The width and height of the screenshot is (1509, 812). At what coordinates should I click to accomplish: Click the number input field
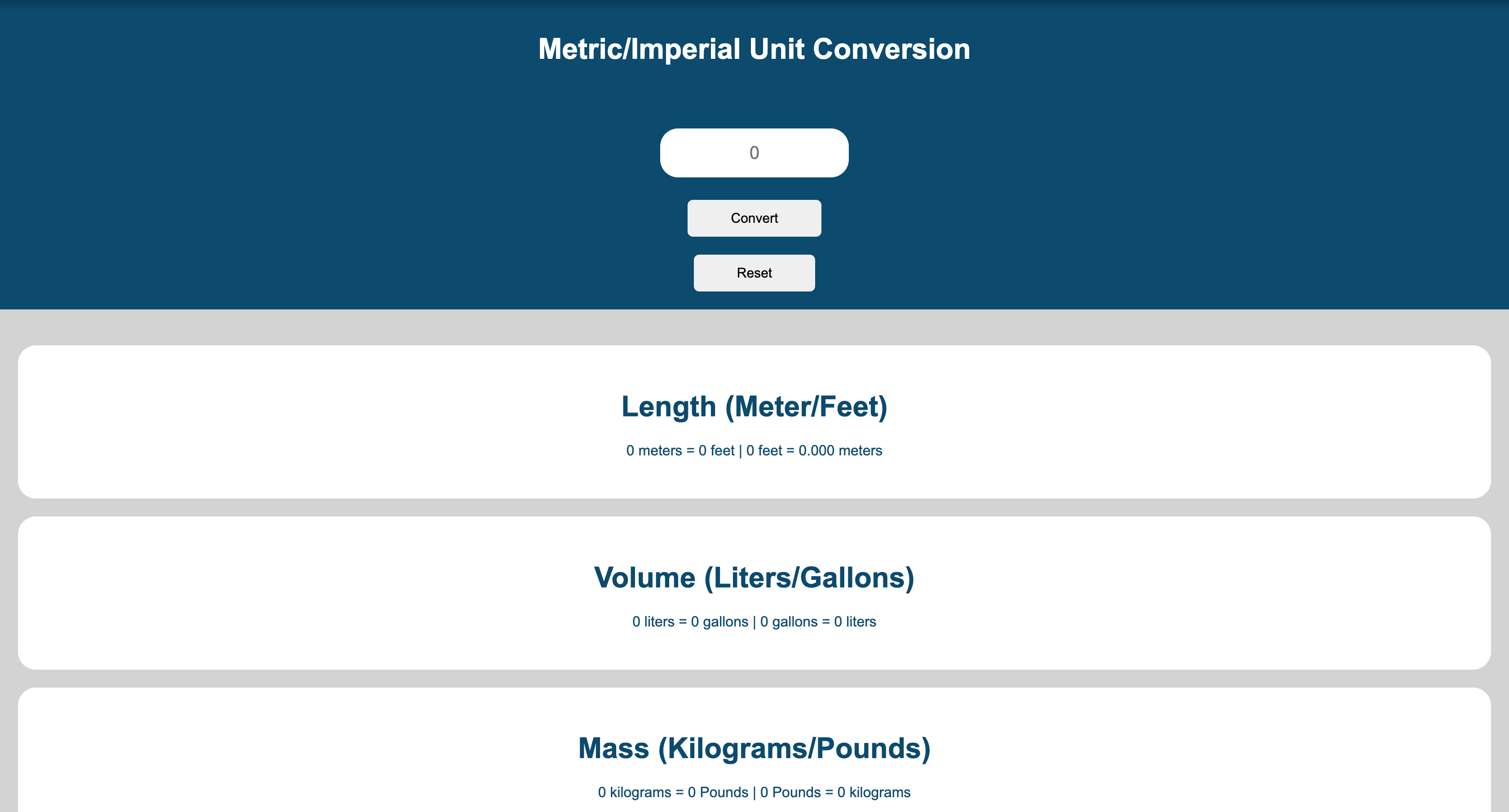coord(754,153)
